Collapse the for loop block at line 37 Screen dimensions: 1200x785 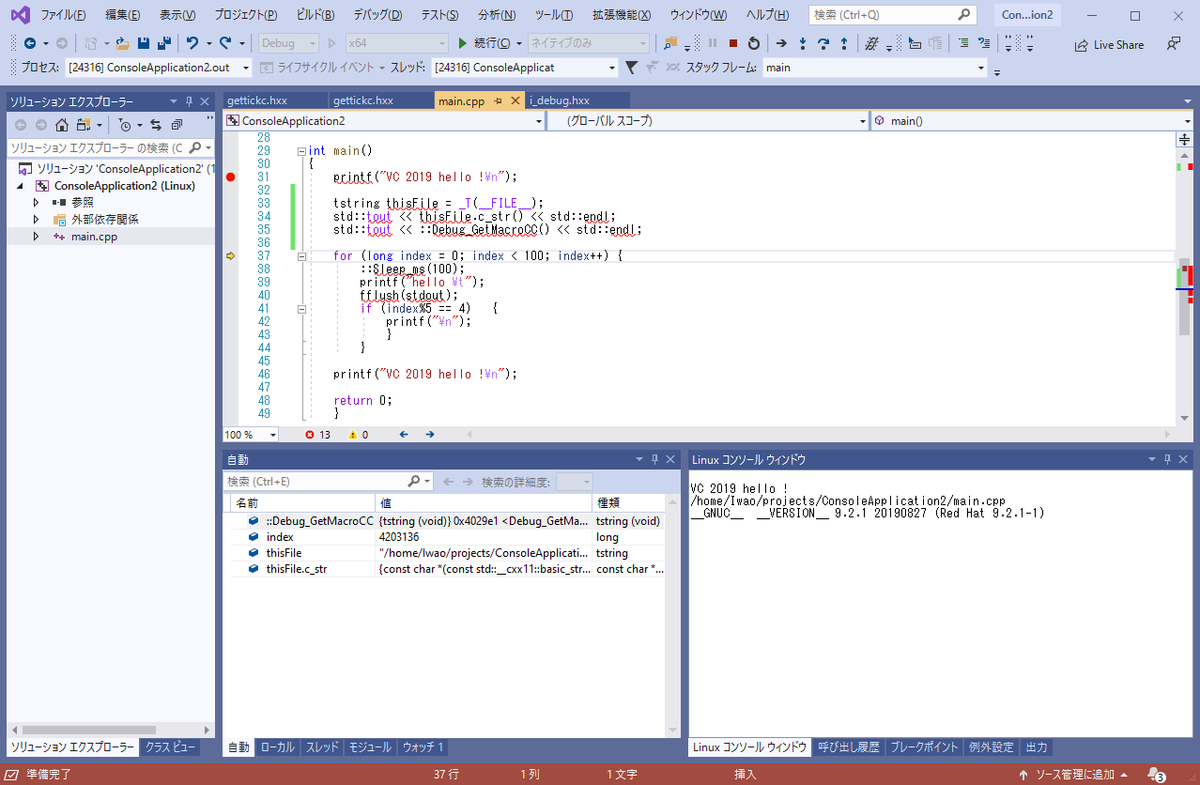(x=302, y=256)
